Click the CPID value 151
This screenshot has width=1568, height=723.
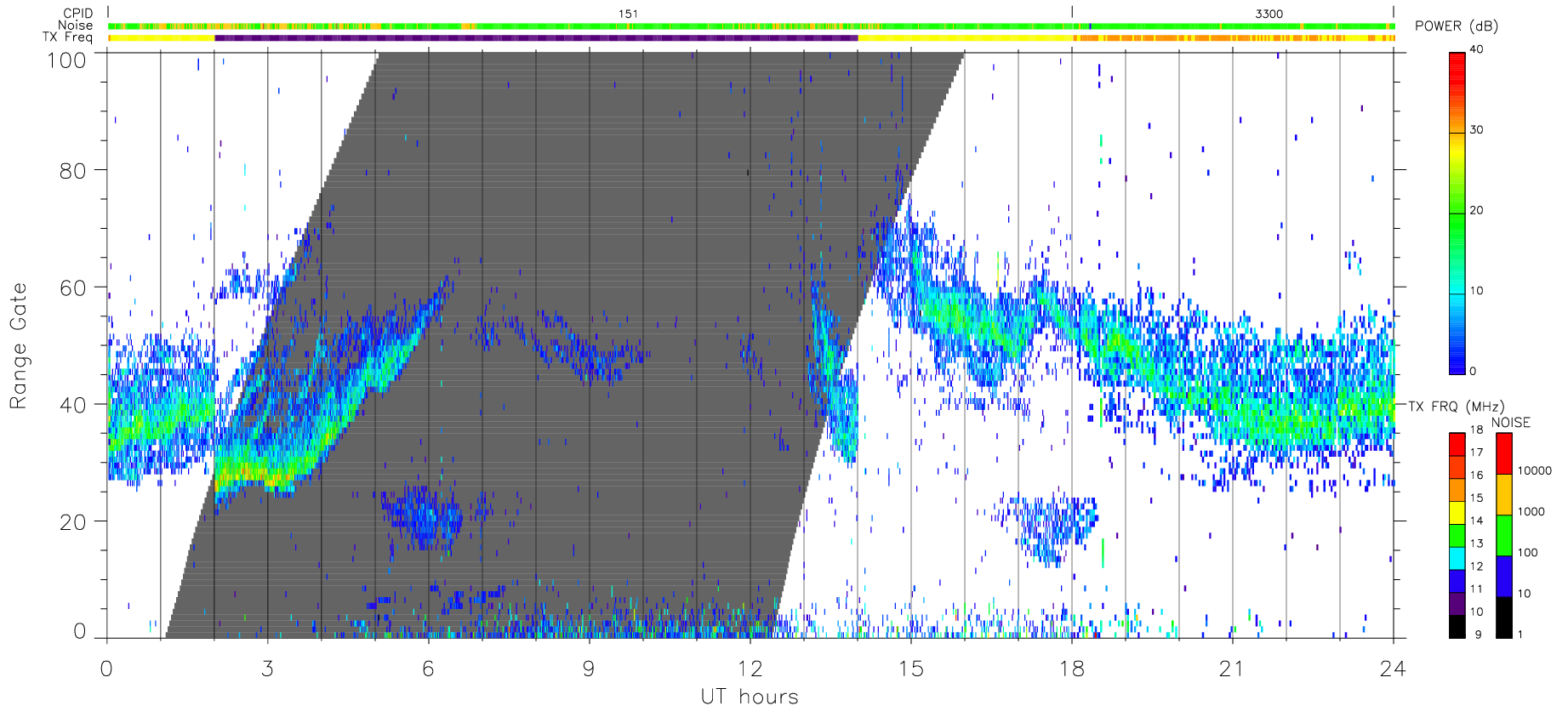point(628,14)
